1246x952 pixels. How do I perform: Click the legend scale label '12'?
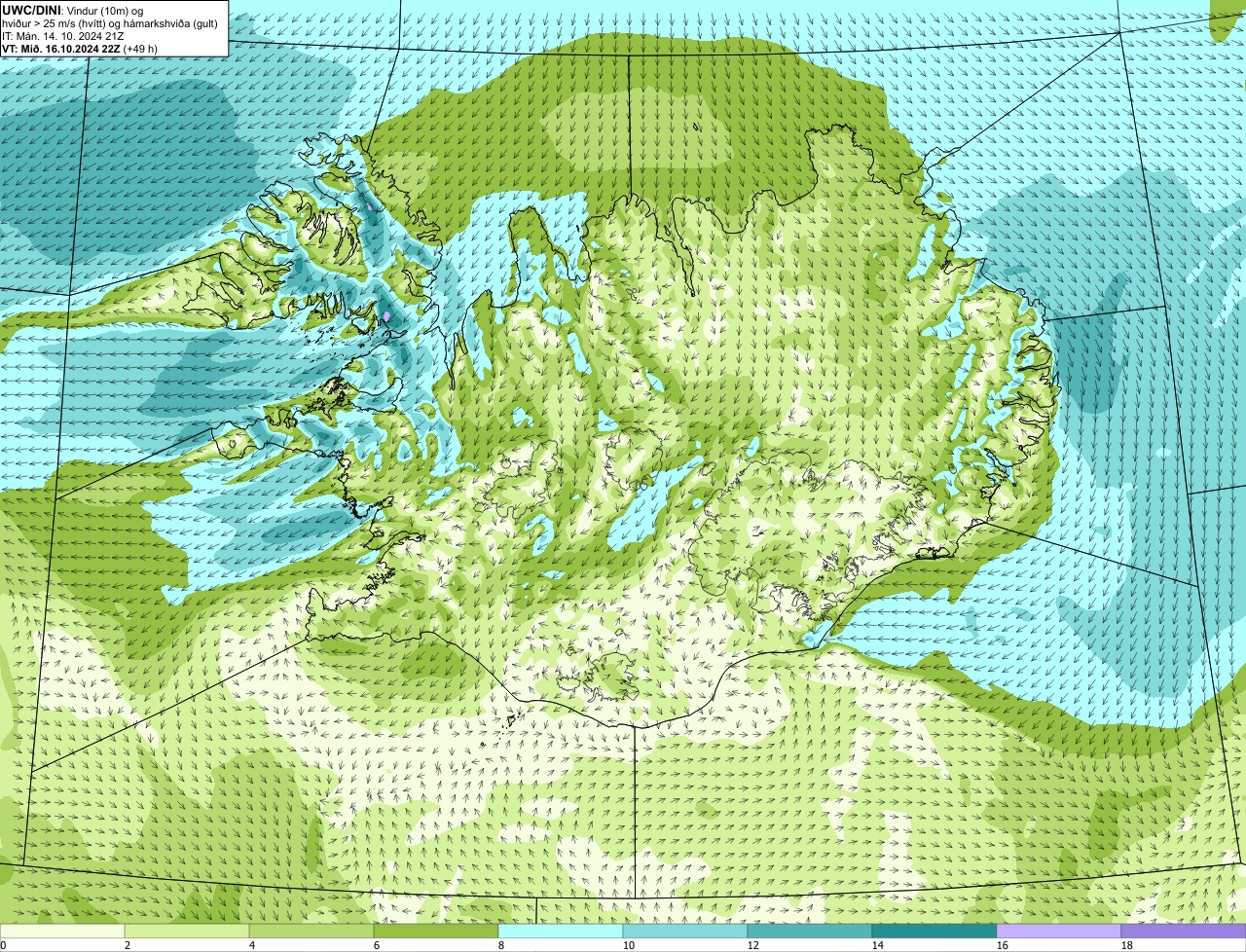pos(753,945)
